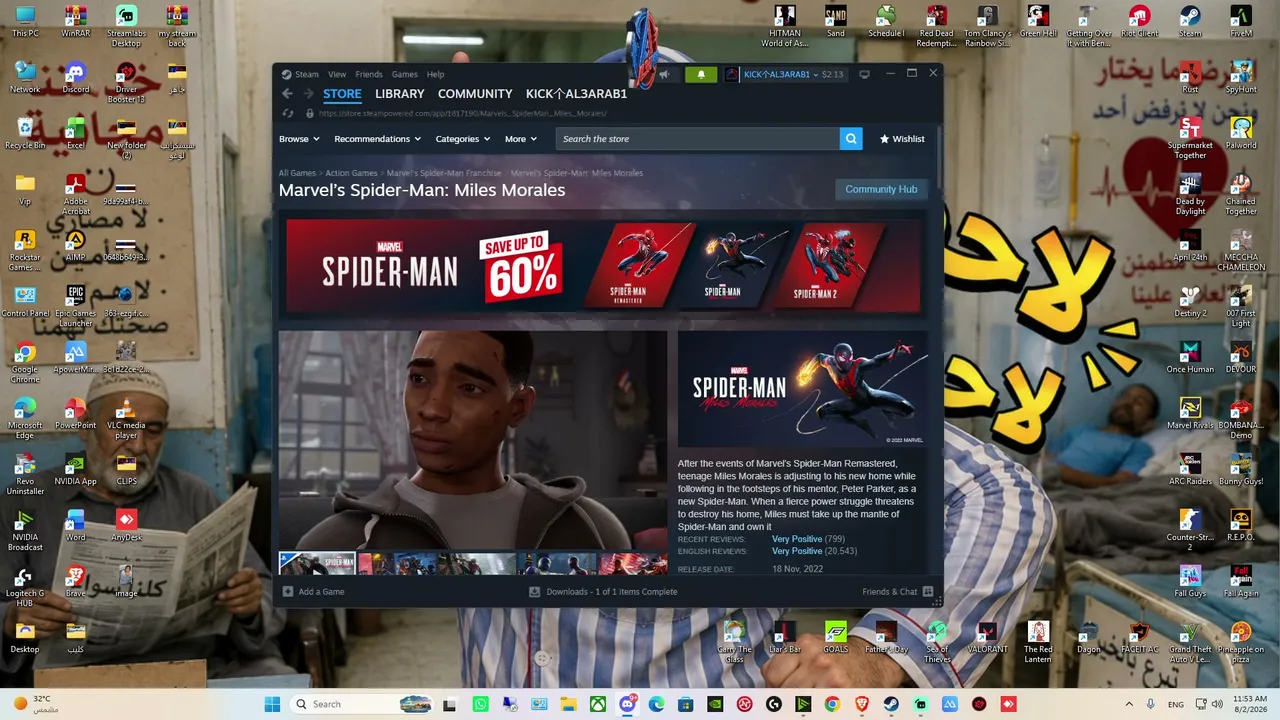1280x720 pixels.
Task: Select Epic Games Launcher desktop icon
Action: click(x=75, y=307)
